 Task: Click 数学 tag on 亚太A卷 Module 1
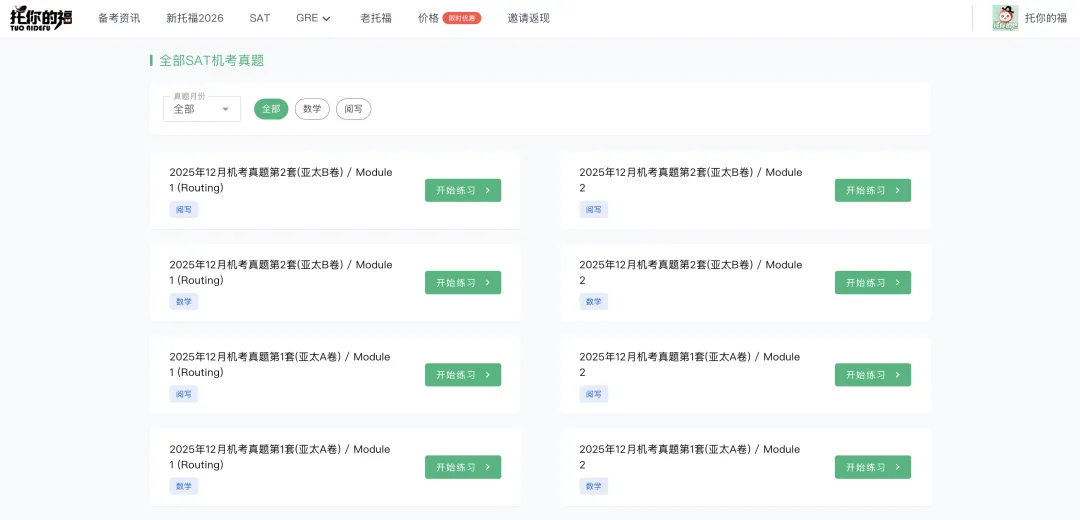[x=184, y=486]
